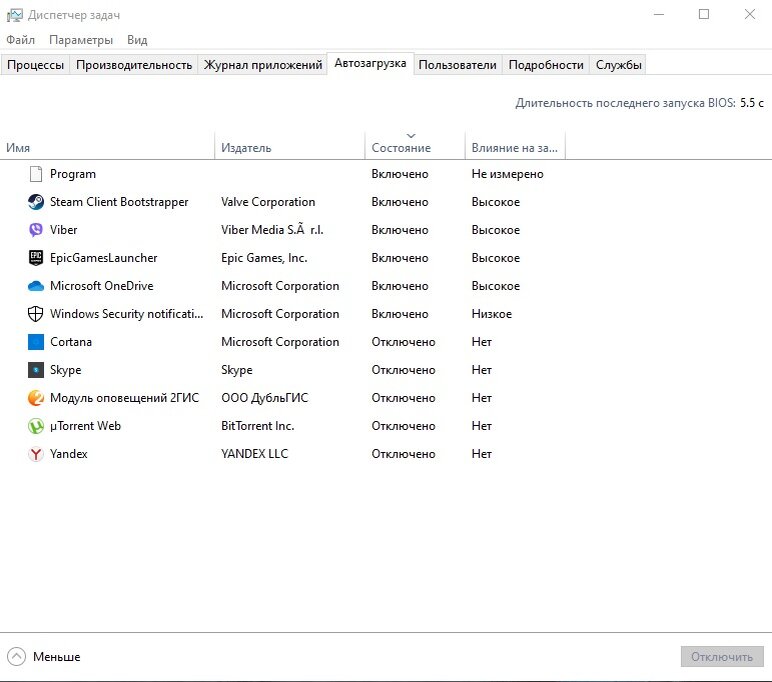Screen dimensions: 772x682
Task: Select Steam Client Bootstrapper name text
Action: (x=119, y=202)
